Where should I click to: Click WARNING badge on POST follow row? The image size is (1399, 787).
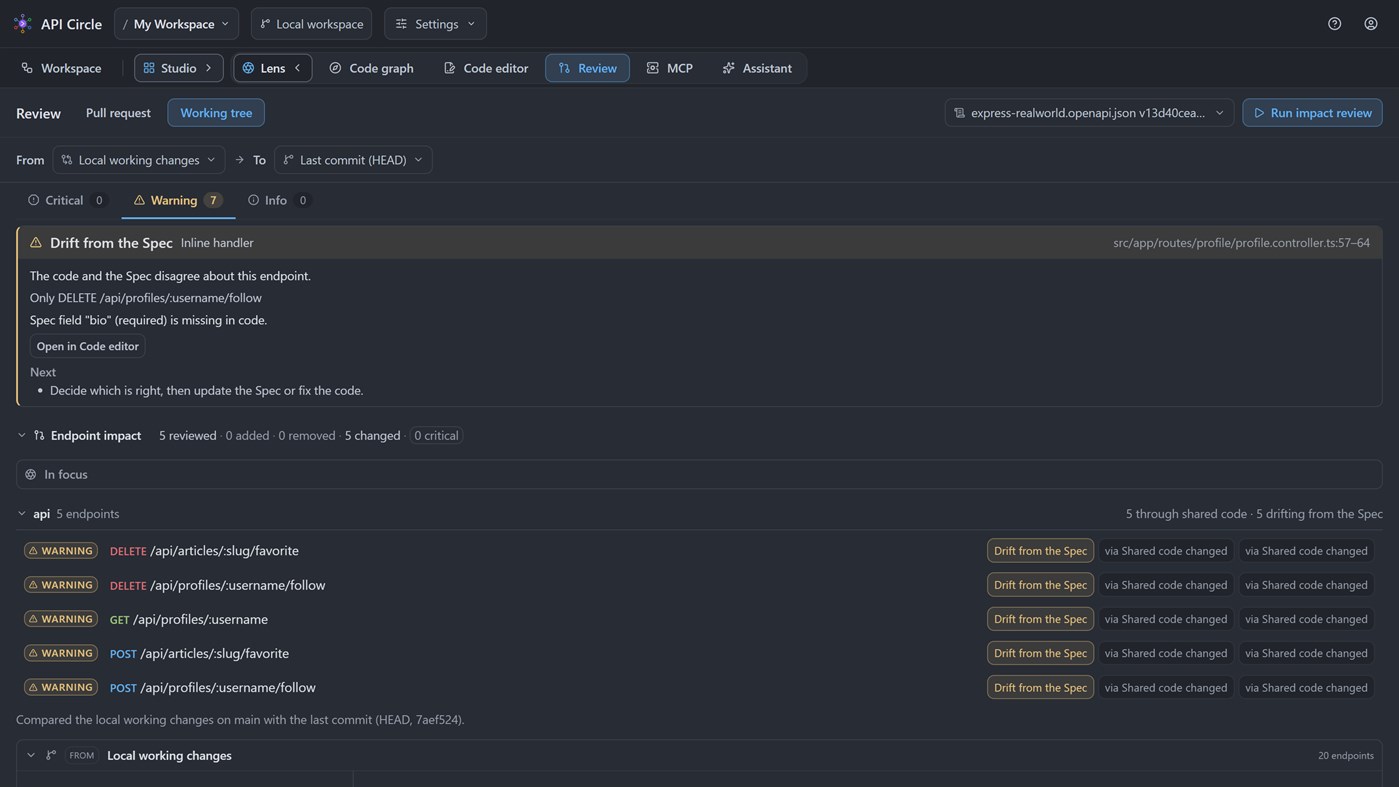61,687
